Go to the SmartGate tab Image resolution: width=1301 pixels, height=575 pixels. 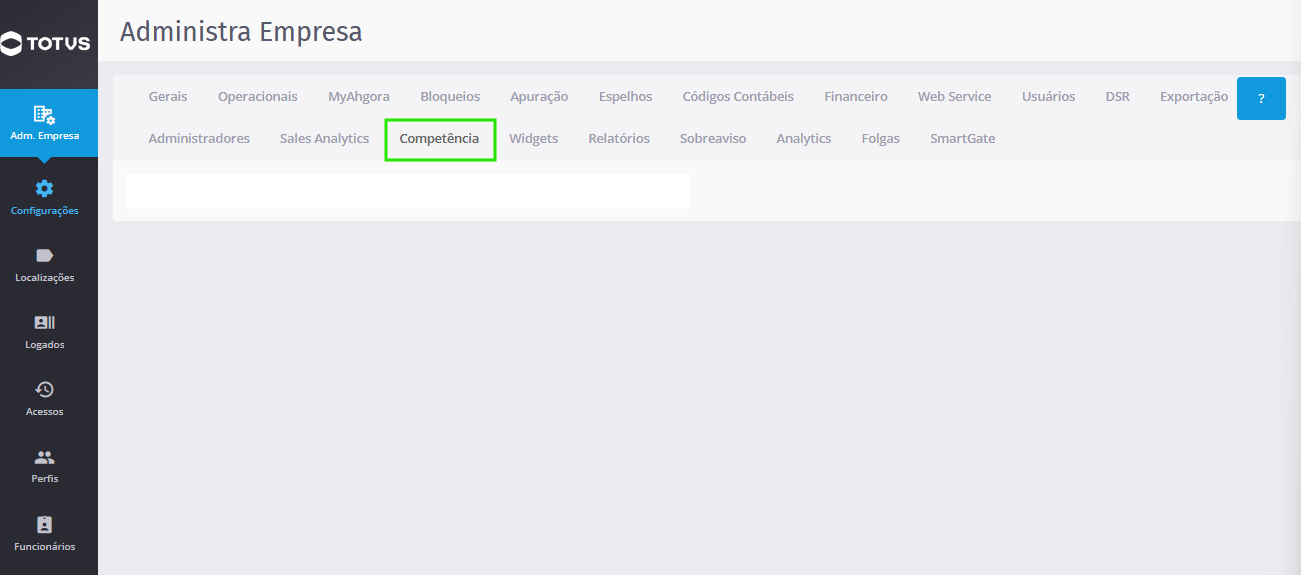pyautogui.click(x=962, y=138)
